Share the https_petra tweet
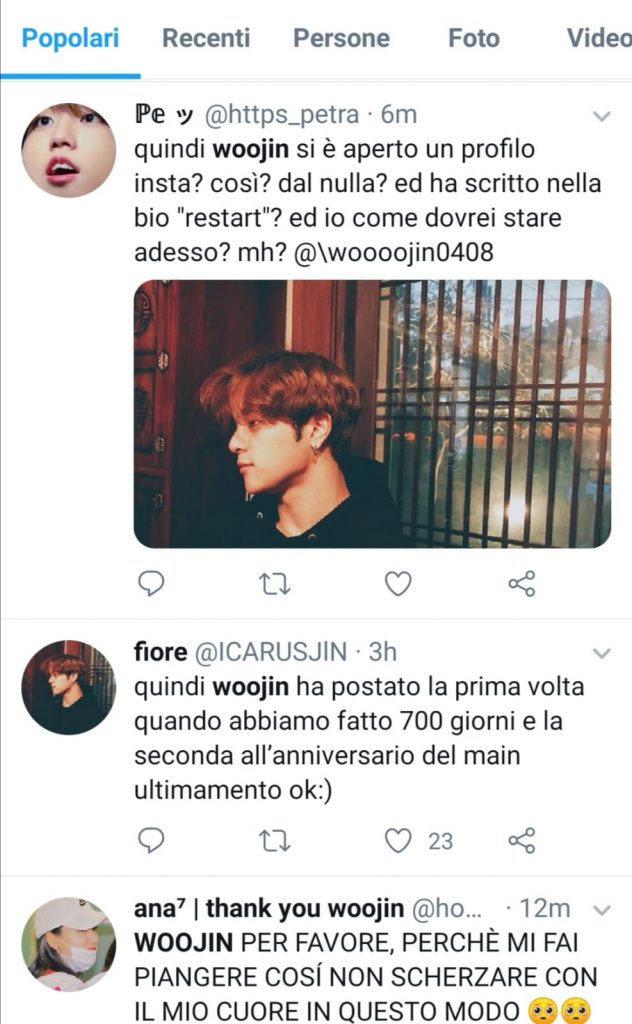This screenshot has height=1024, width=632. tap(522, 583)
